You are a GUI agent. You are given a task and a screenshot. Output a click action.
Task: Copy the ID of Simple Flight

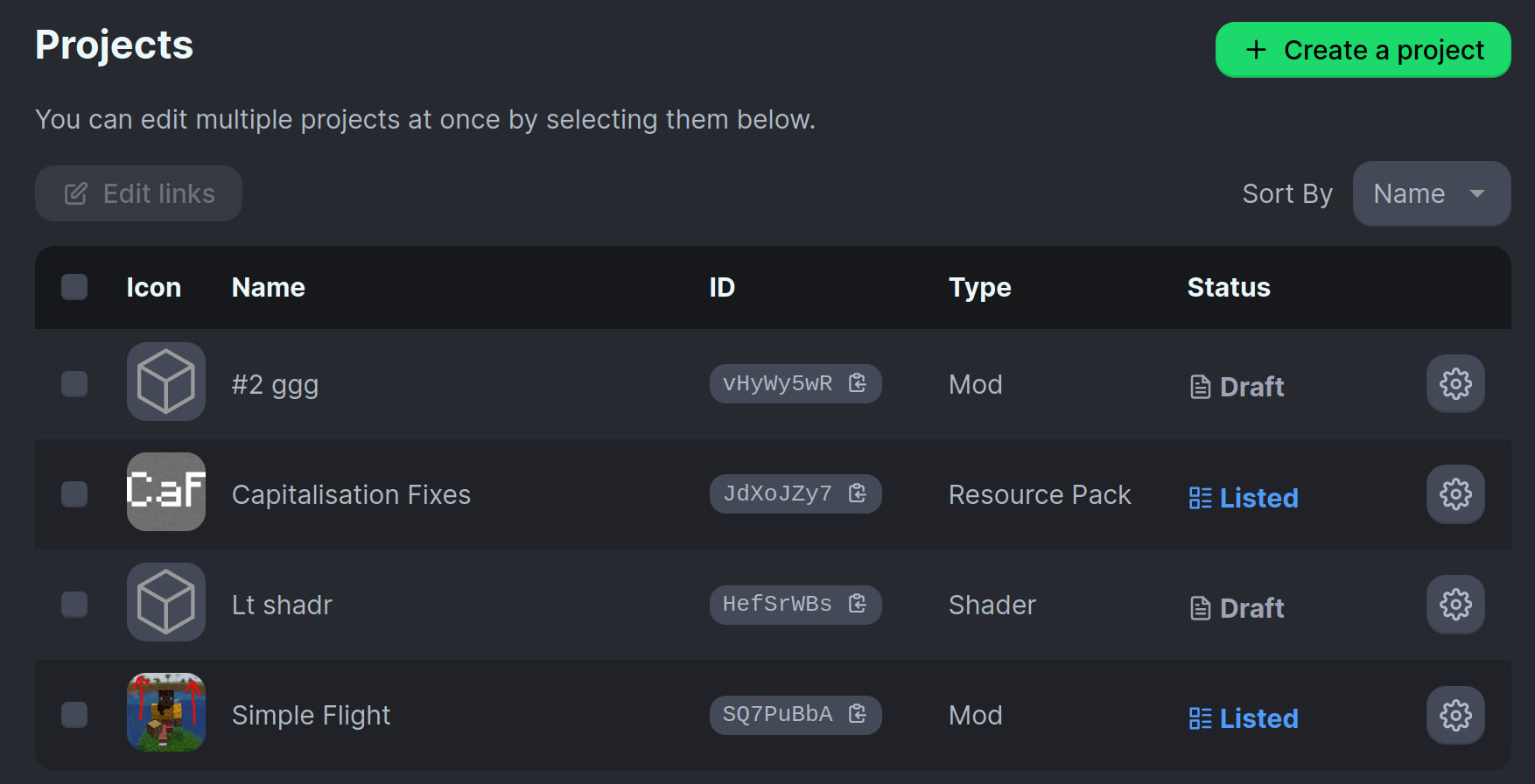point(857,714)
